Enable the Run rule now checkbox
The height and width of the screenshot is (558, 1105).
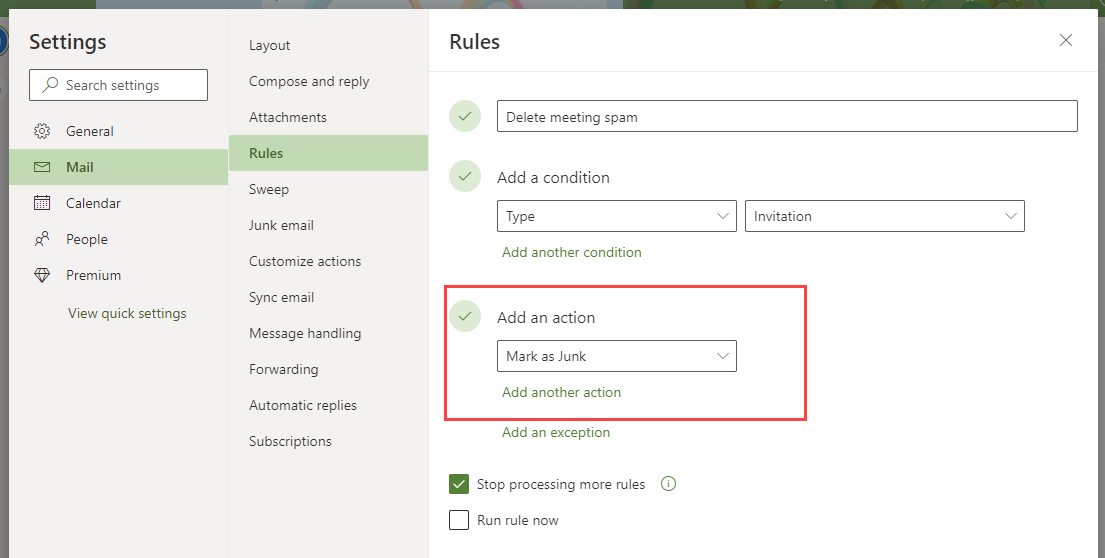pyautogui.click(x=459, y=520)
